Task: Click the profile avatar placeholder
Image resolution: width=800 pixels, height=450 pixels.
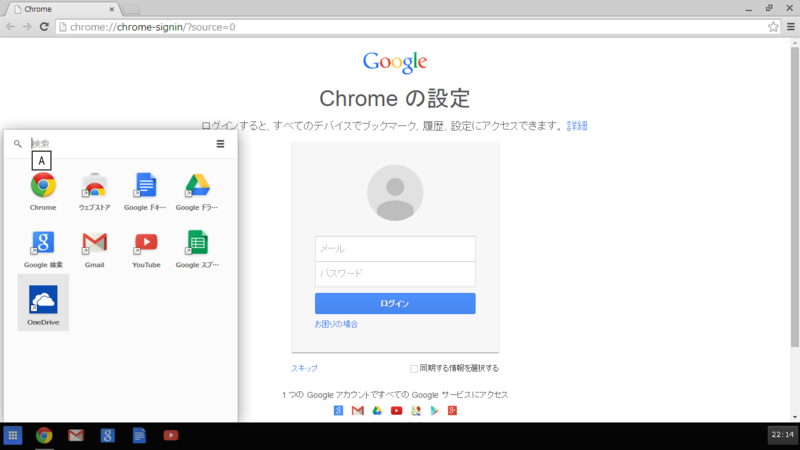Action: tap(395, 193)
